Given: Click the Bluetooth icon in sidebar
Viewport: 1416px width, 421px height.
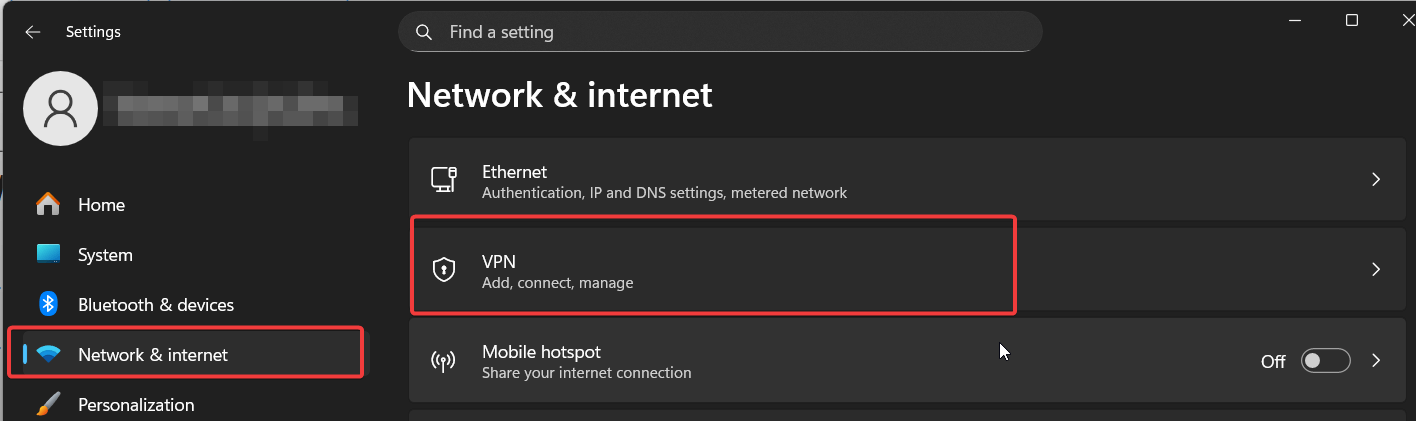Looking at the screenshot, I should 48,304.
